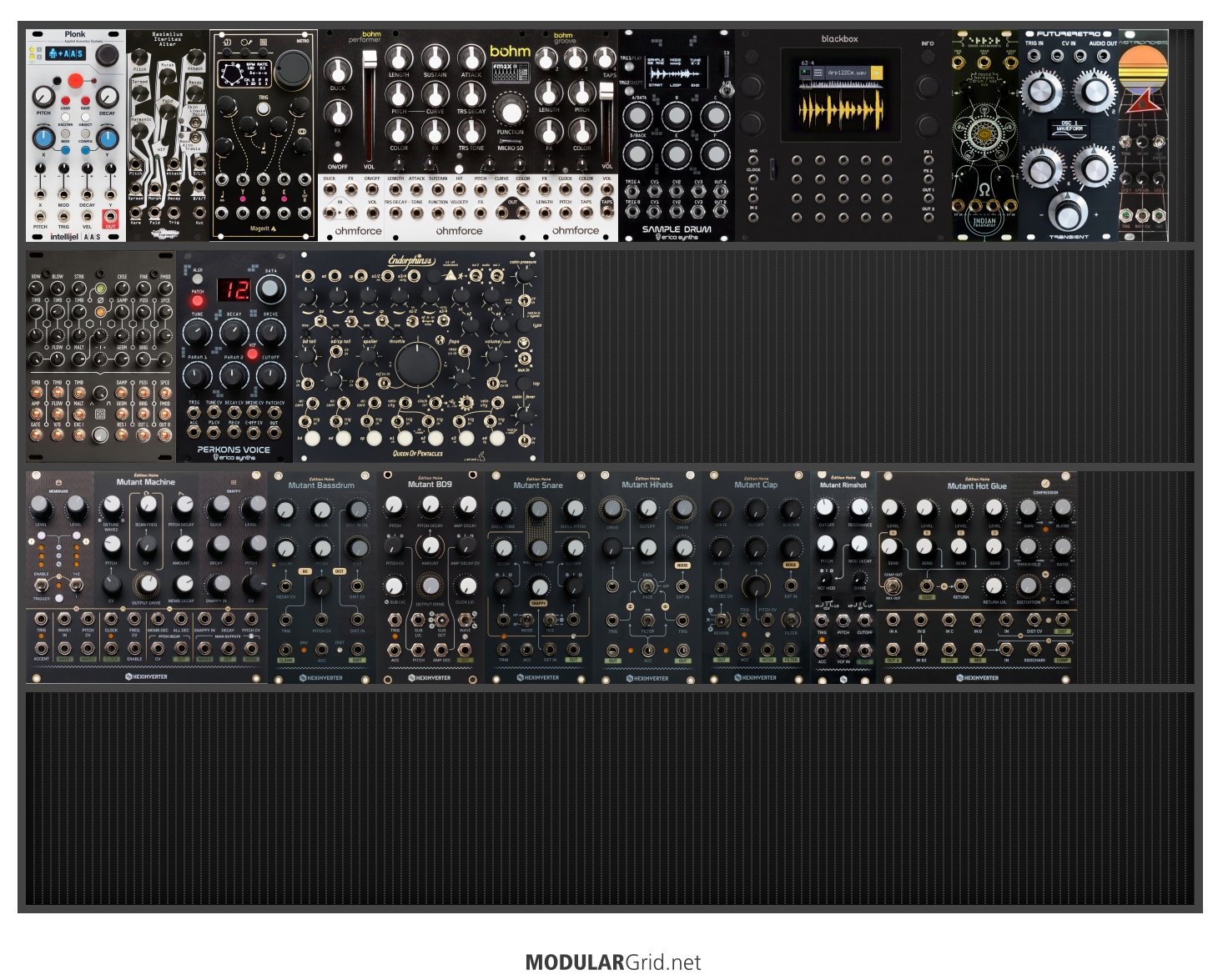Click the Sample Drum Erica Synths logo
The width and height of the screenshot is (1228, 980).
tap(677, 237)
